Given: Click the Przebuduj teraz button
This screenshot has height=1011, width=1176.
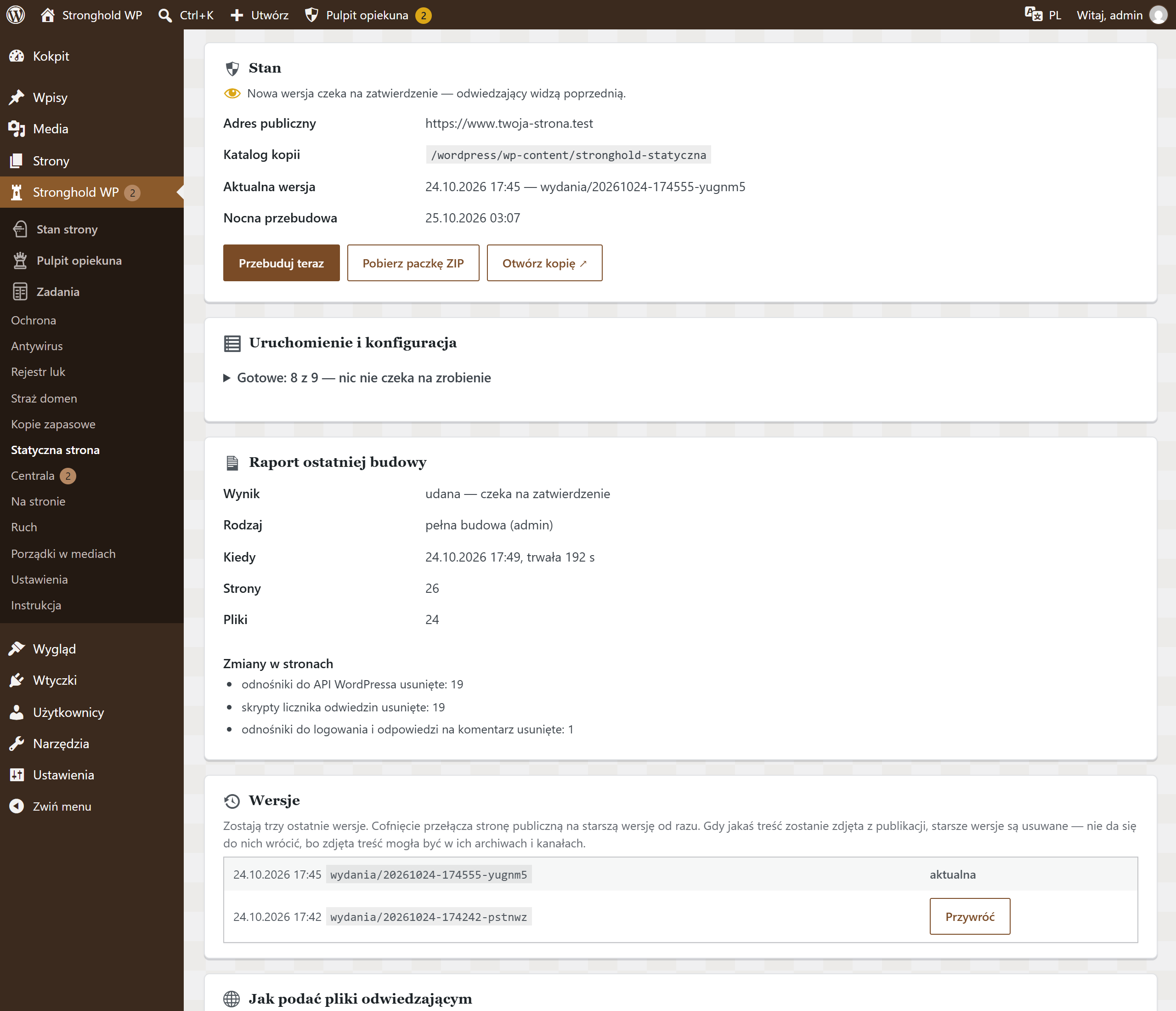Looking at the screenshot, I should 282,263.
